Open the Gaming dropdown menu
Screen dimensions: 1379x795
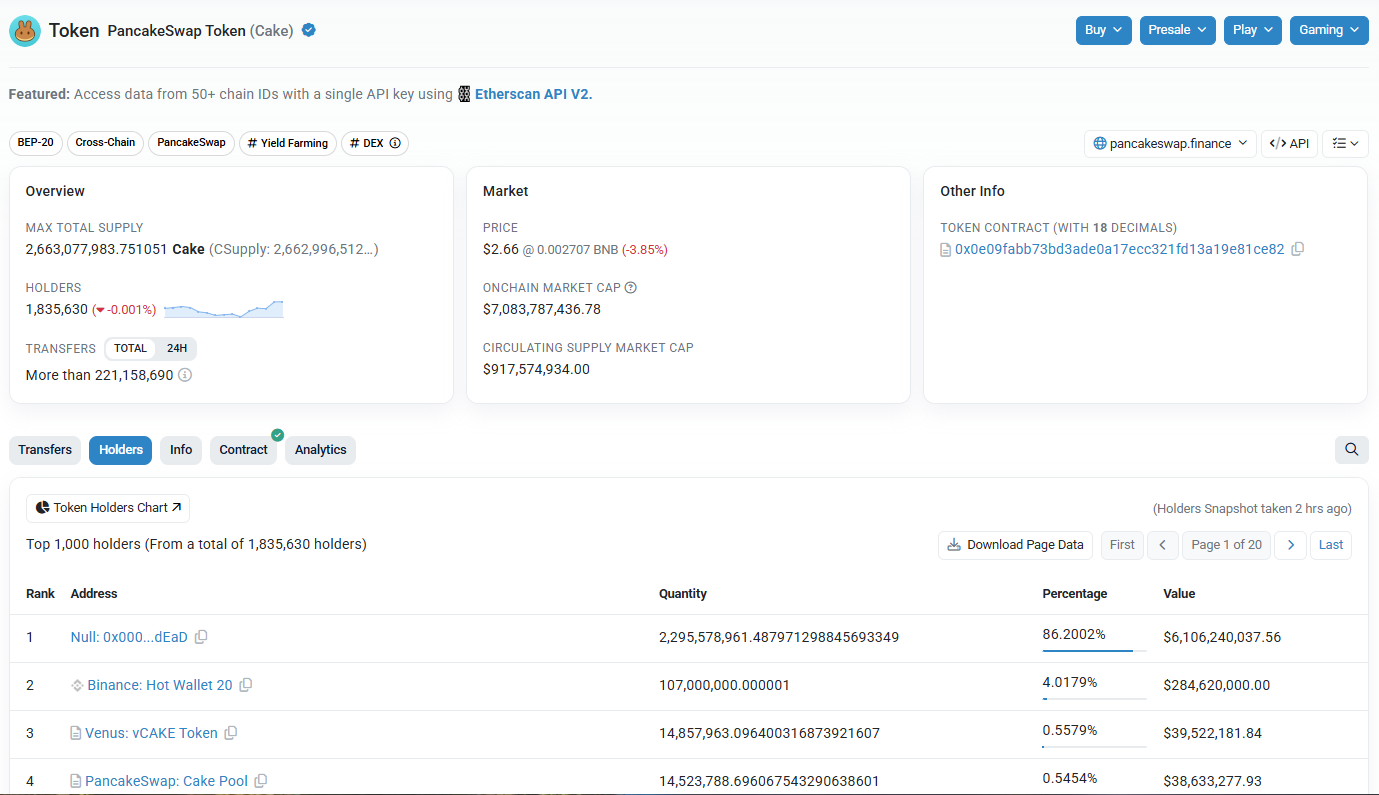[1328, 30]
